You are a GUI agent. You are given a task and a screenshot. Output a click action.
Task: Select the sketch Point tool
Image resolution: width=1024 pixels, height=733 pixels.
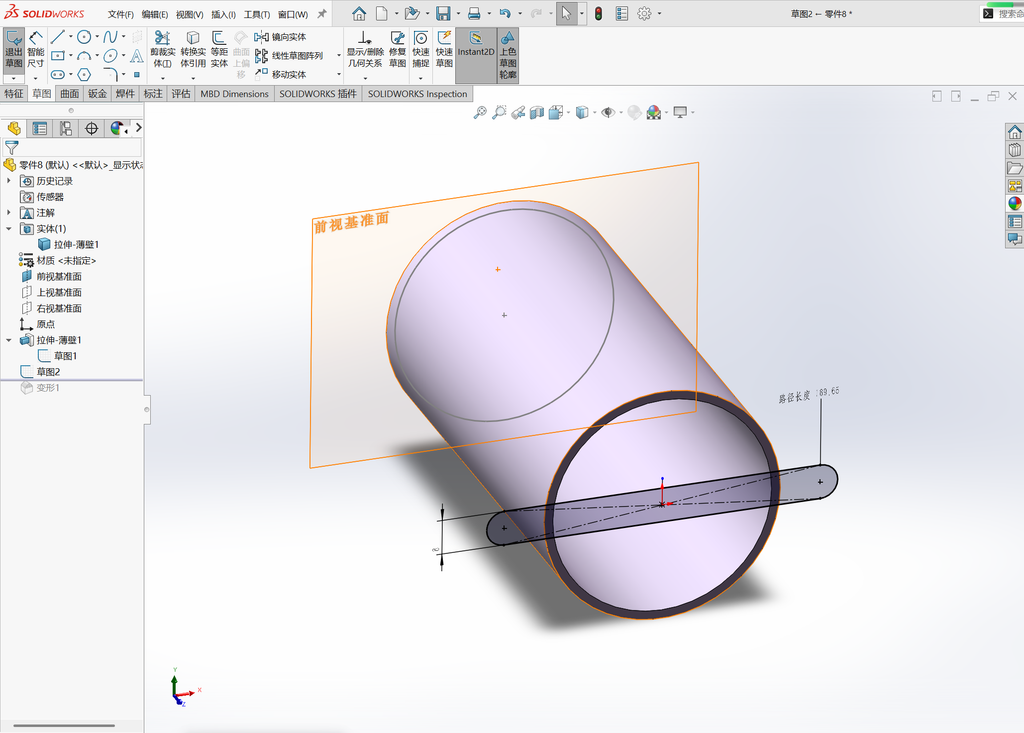coord(136,74)
